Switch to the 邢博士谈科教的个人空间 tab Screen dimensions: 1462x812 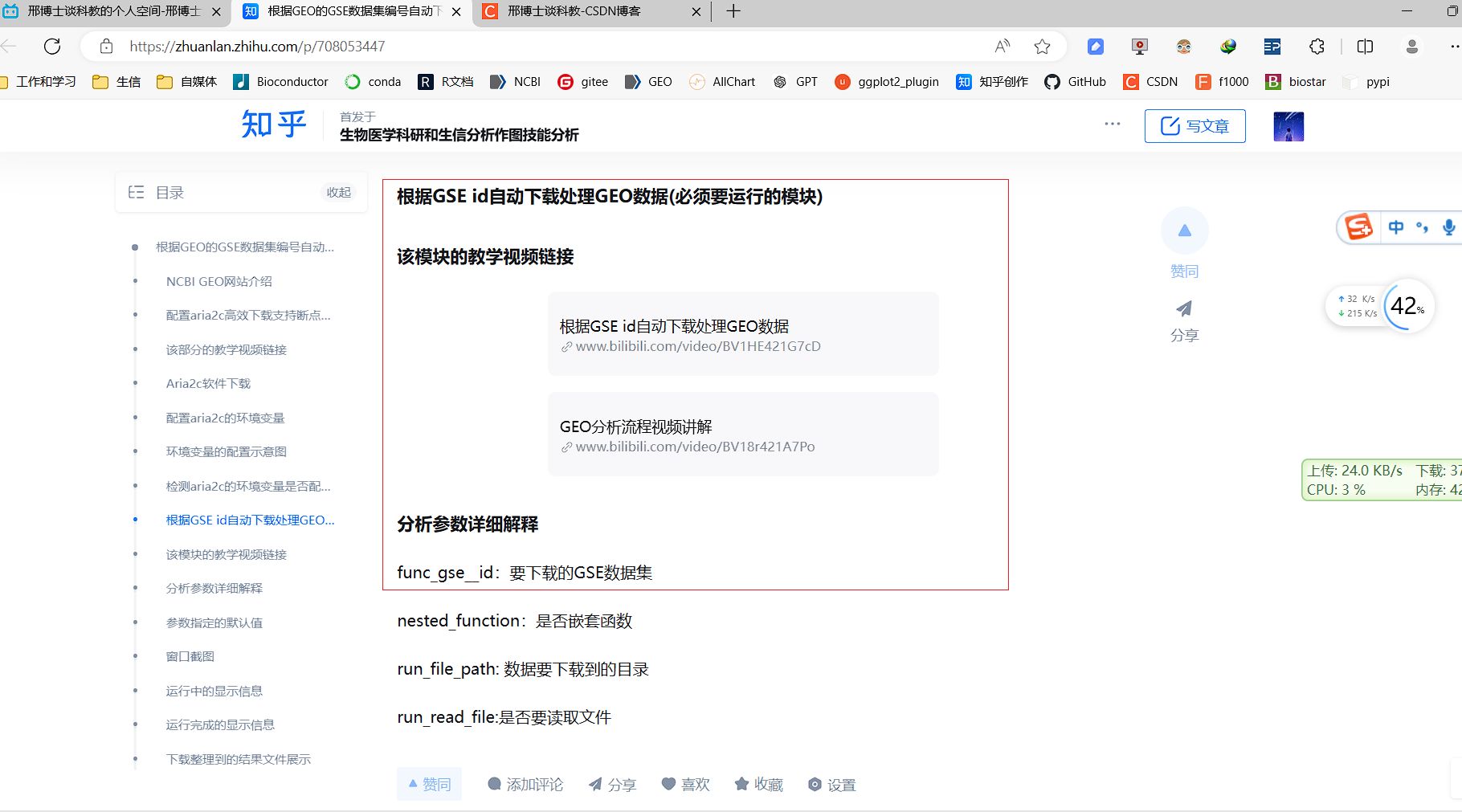[112, 11]
